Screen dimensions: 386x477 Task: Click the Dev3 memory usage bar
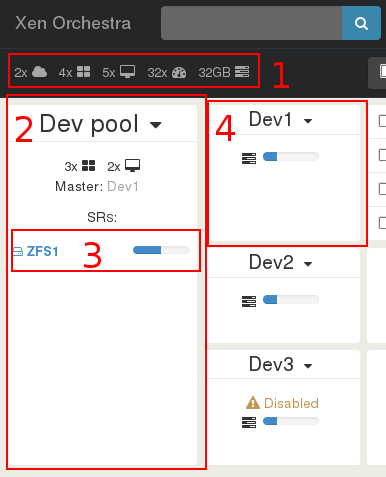click(x=291, y=421)
